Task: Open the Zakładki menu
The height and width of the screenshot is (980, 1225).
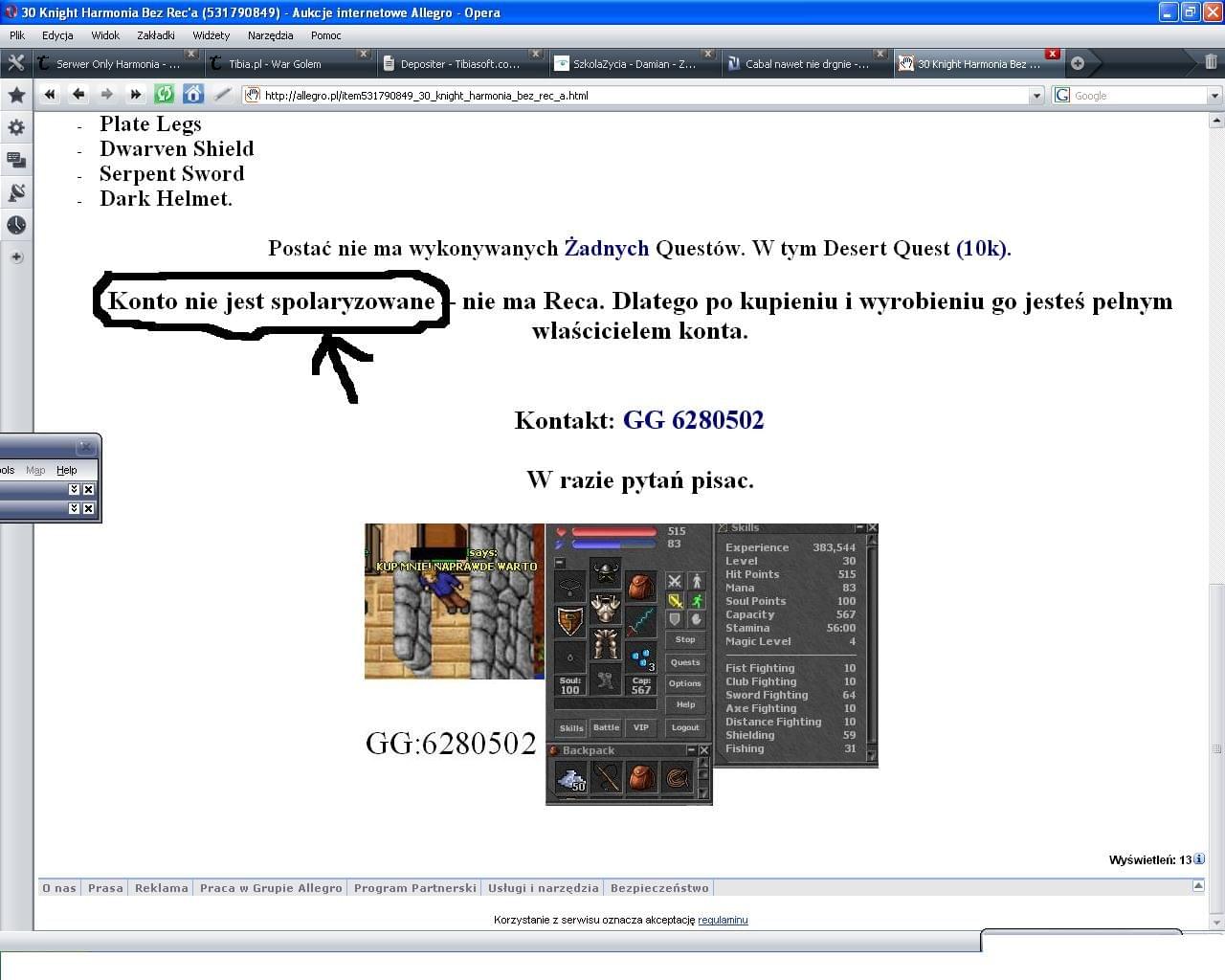Action: [x=156, y=35]
